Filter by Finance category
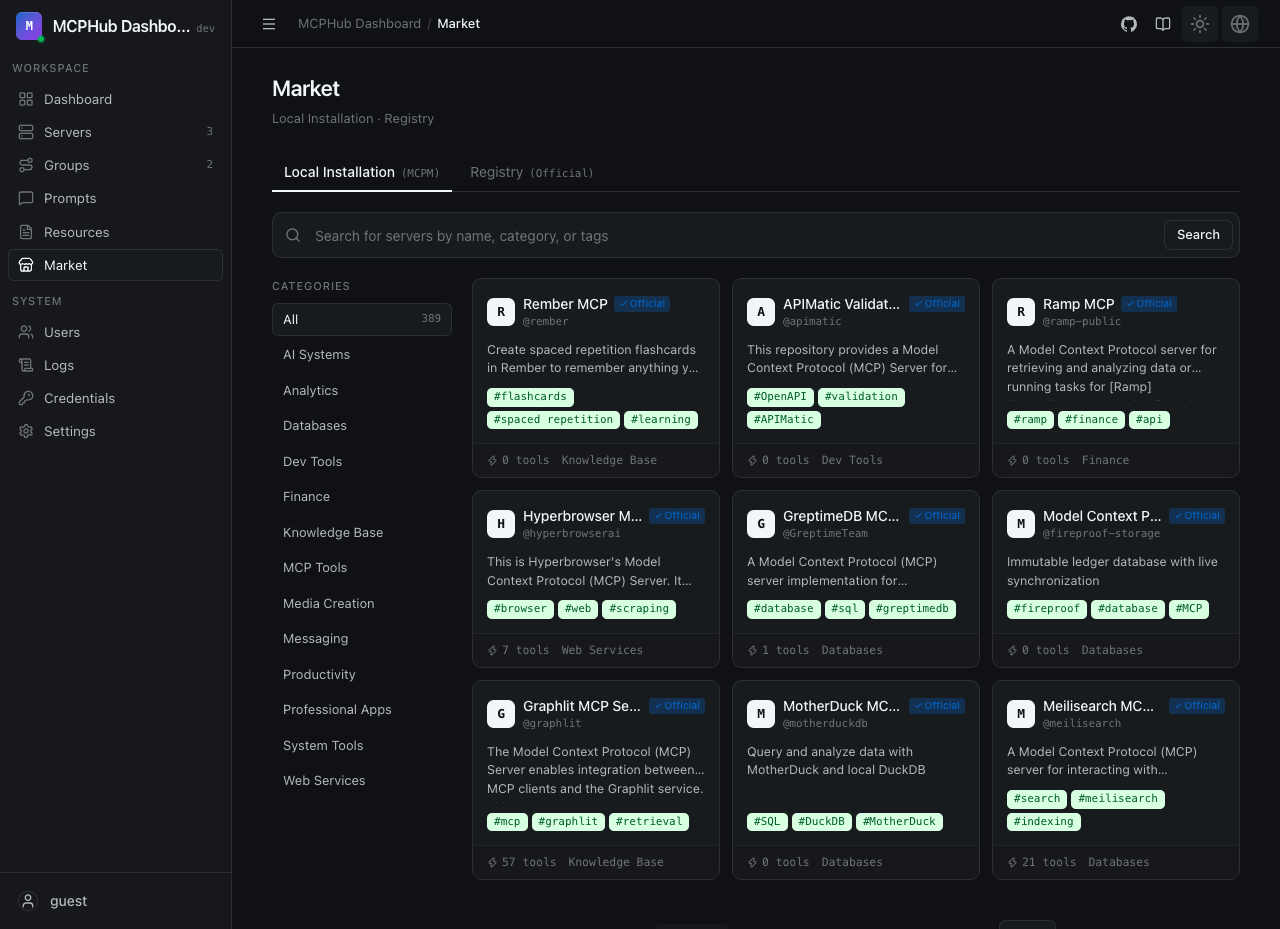This screenshot has height=929, width=1280. coord(362,497)
